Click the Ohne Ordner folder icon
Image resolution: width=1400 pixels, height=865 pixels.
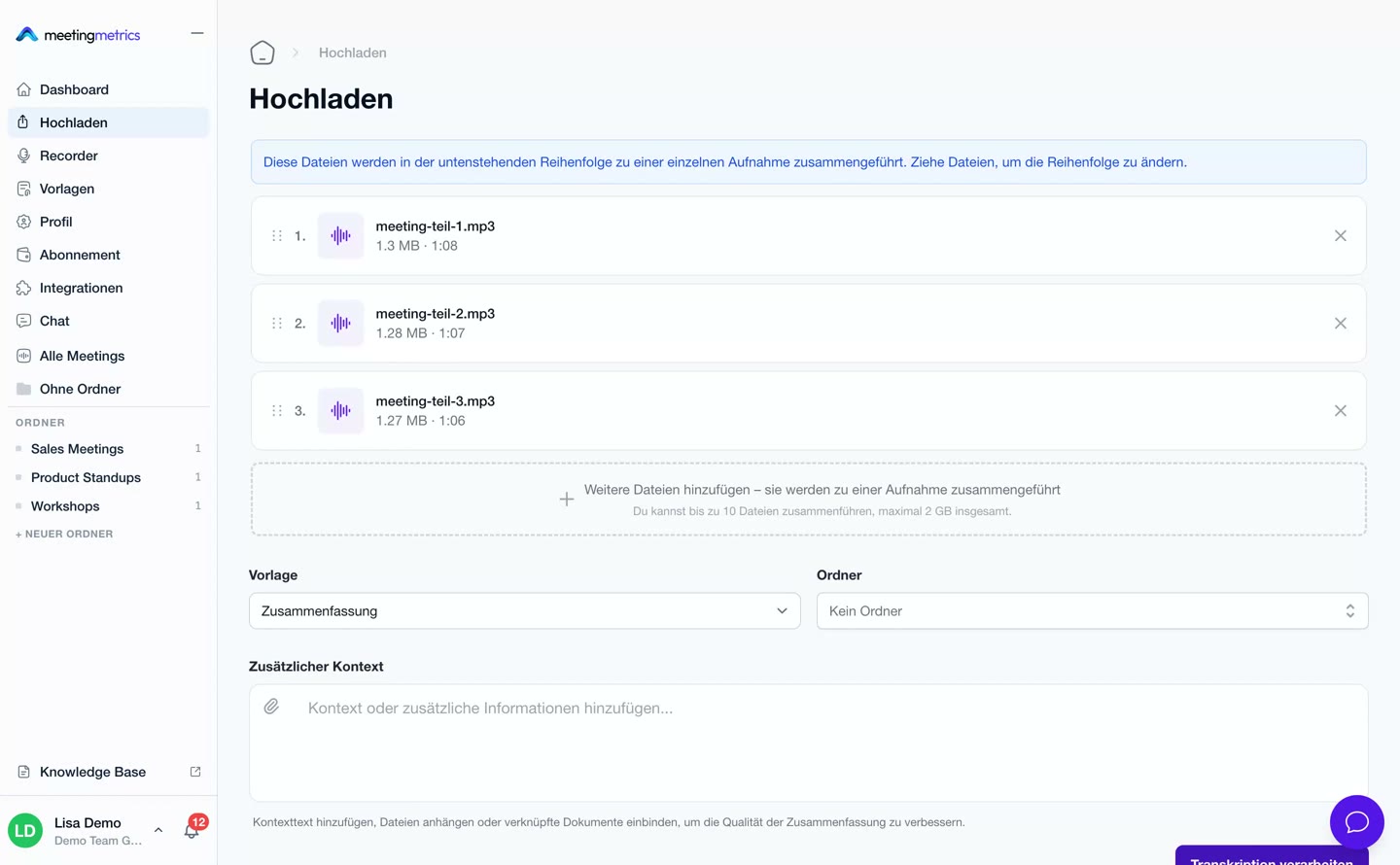(24, 389)
